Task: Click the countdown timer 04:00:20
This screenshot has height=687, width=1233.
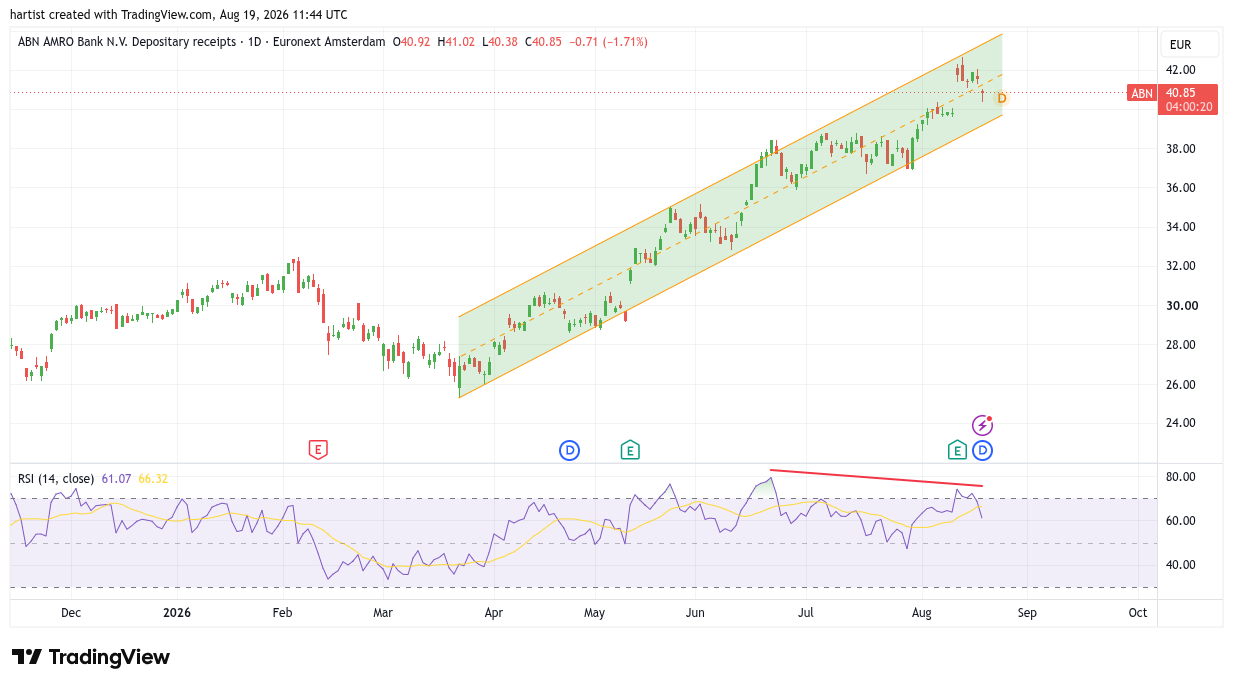Action: (1189, 106)
